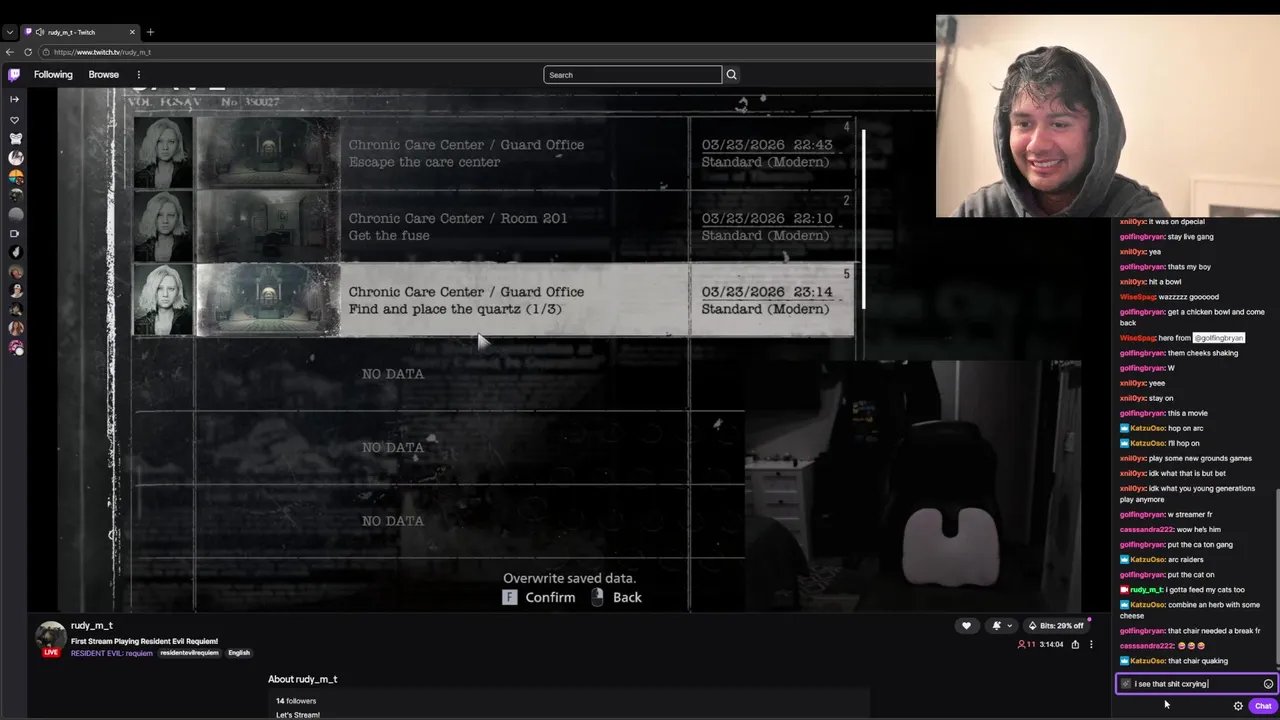The height and width of the screenshot is (720, 1280).
Task: Open the emote picker in chat input
Action: [x=1268, y=684]
